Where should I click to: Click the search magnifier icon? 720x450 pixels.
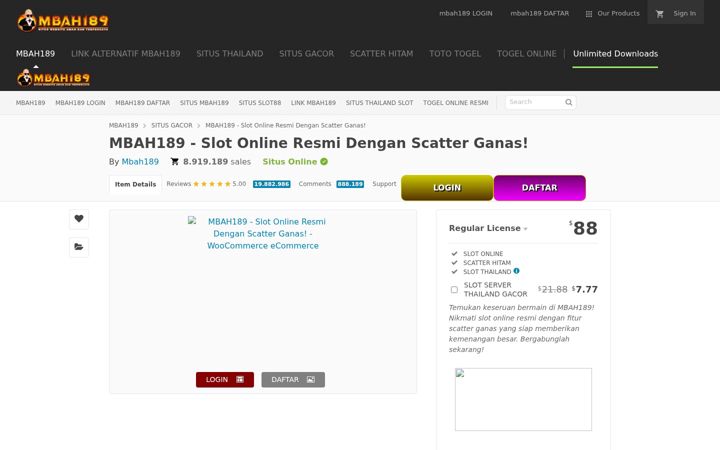coord(568,102)
